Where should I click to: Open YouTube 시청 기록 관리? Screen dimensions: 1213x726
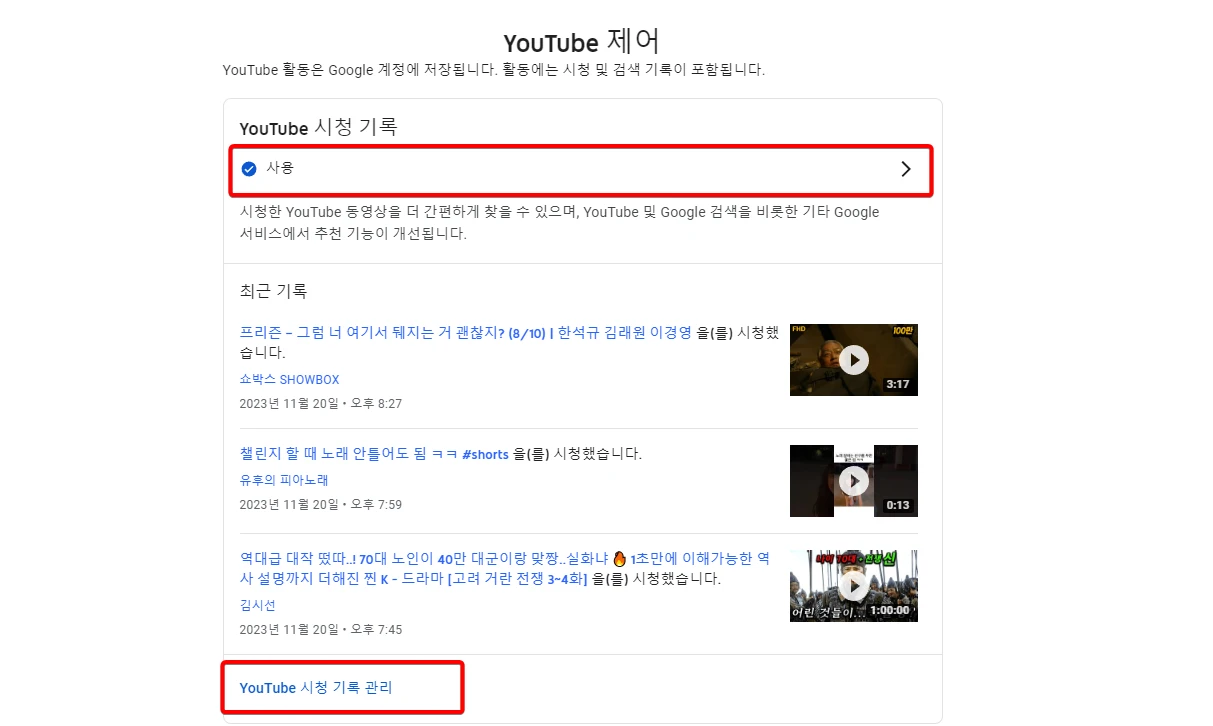click(x=318, y=687)
